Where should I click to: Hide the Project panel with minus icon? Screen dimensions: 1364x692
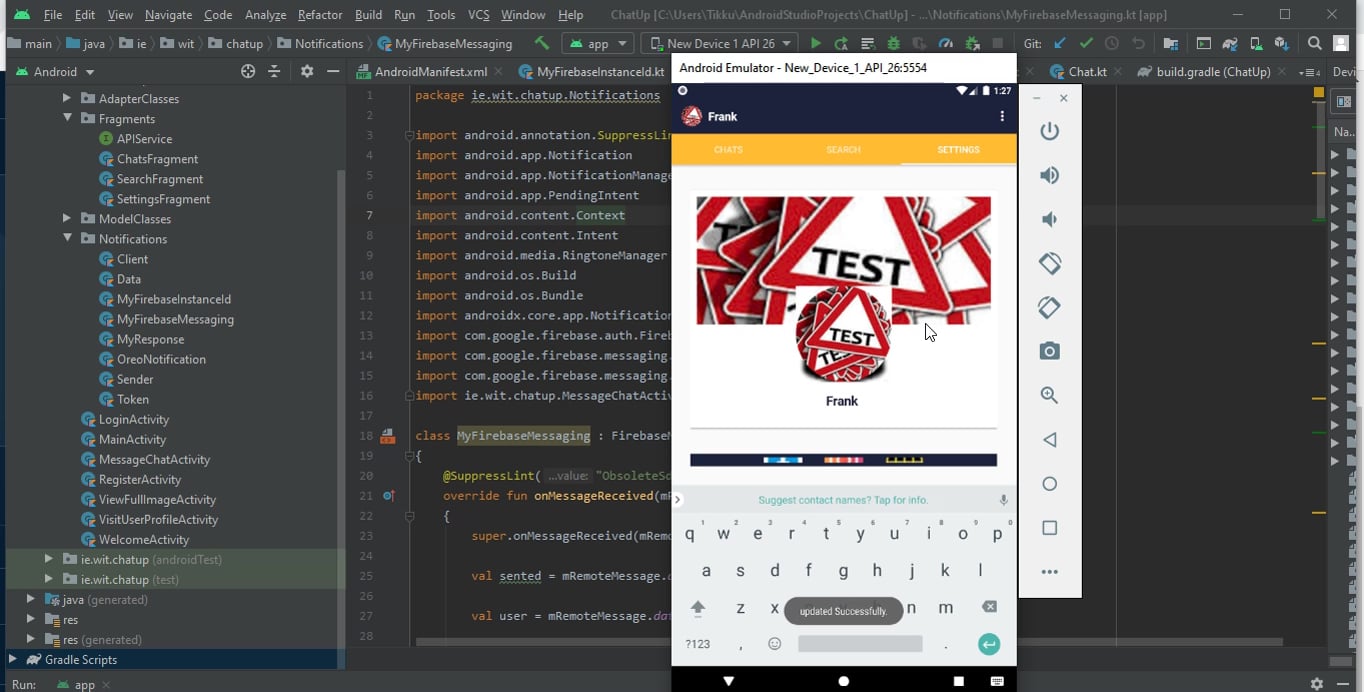tap(333, 71)
